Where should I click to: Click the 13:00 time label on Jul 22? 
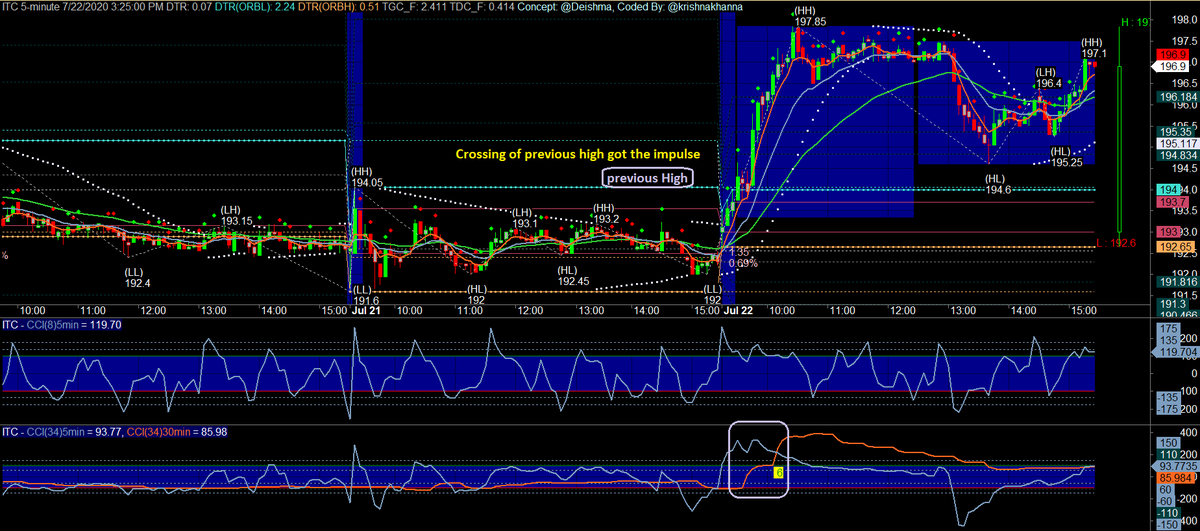[x=962, y=312]
